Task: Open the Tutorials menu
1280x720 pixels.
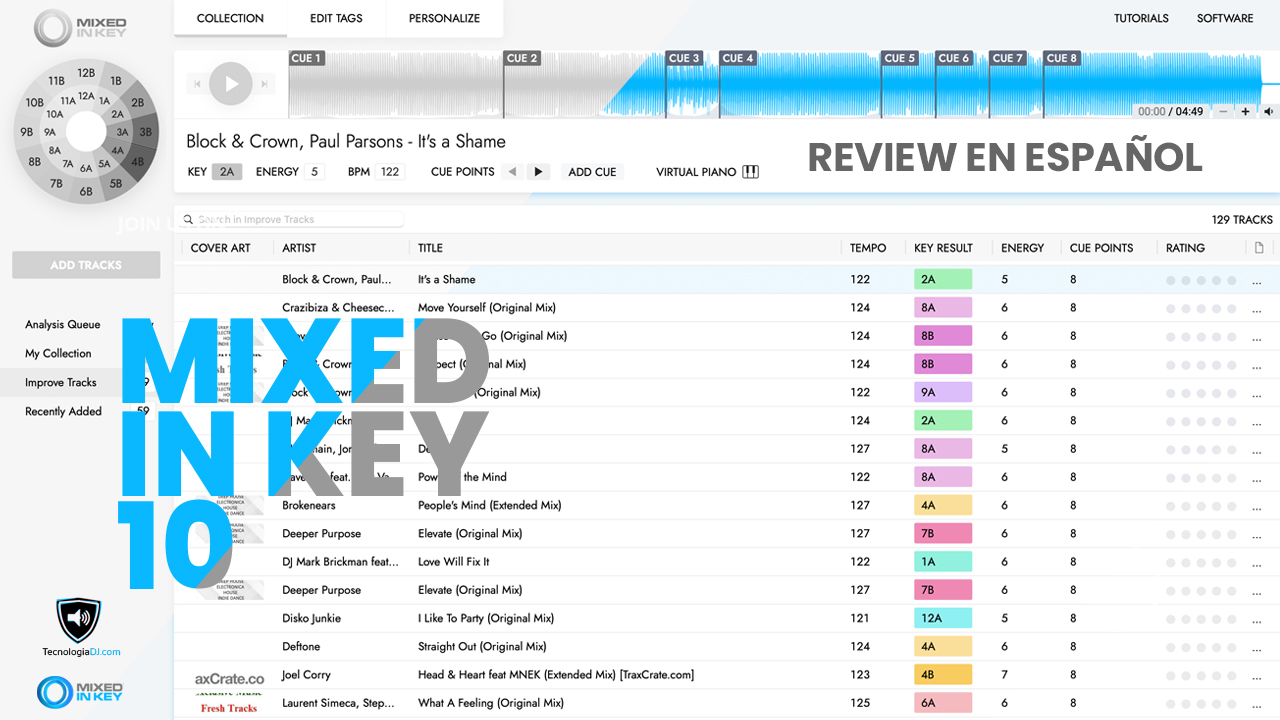Action: click(x=1141, y=18)
